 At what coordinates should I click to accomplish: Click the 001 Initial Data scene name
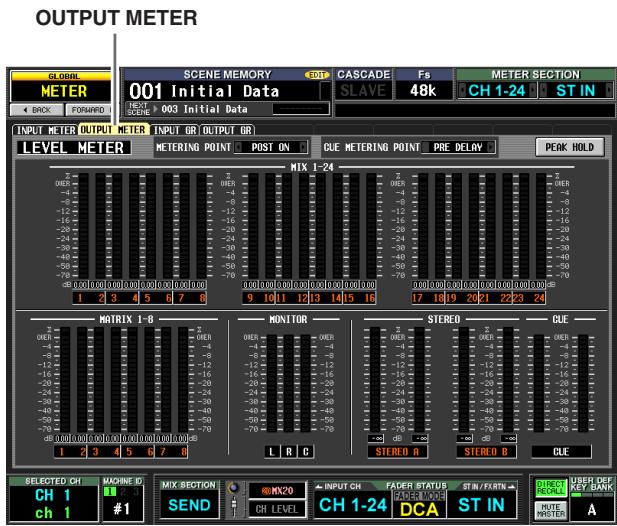222,91
